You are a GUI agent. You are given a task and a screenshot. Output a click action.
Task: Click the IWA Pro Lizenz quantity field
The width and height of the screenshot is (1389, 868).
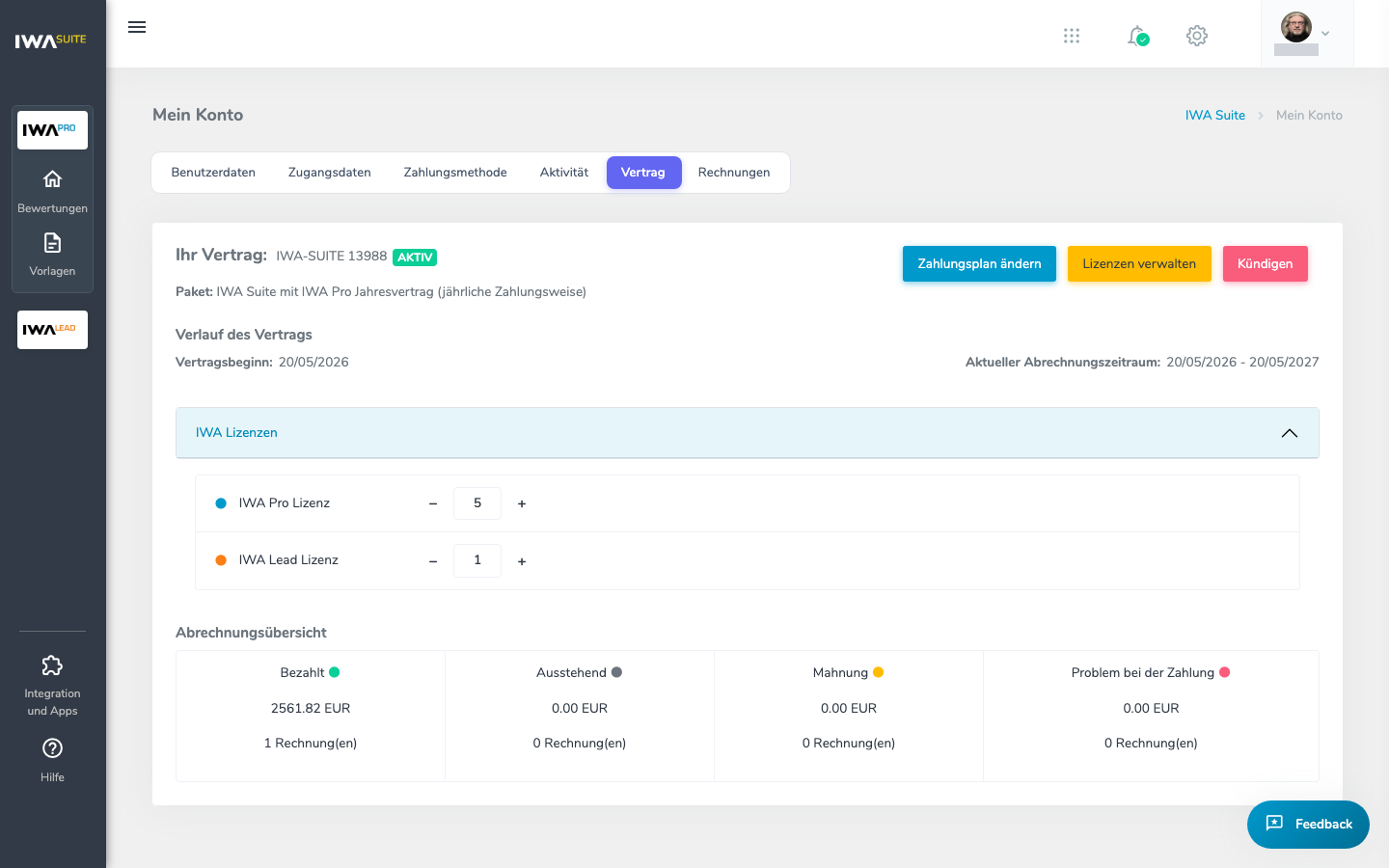tap(477, 503)
